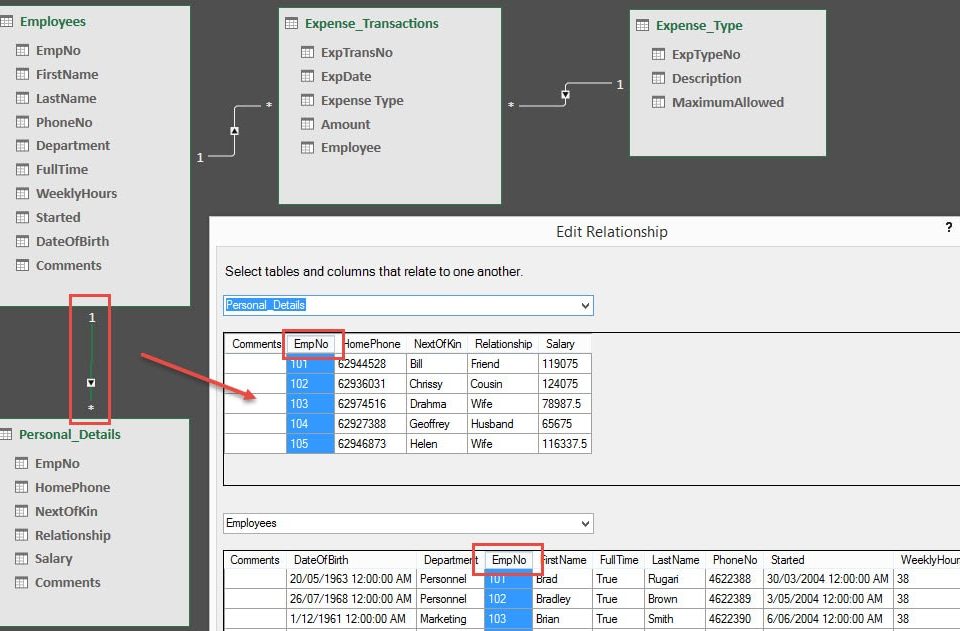Click the relationship cell Husband
Image resolution: width=960 pixels, height=631 pixels.
503,424
